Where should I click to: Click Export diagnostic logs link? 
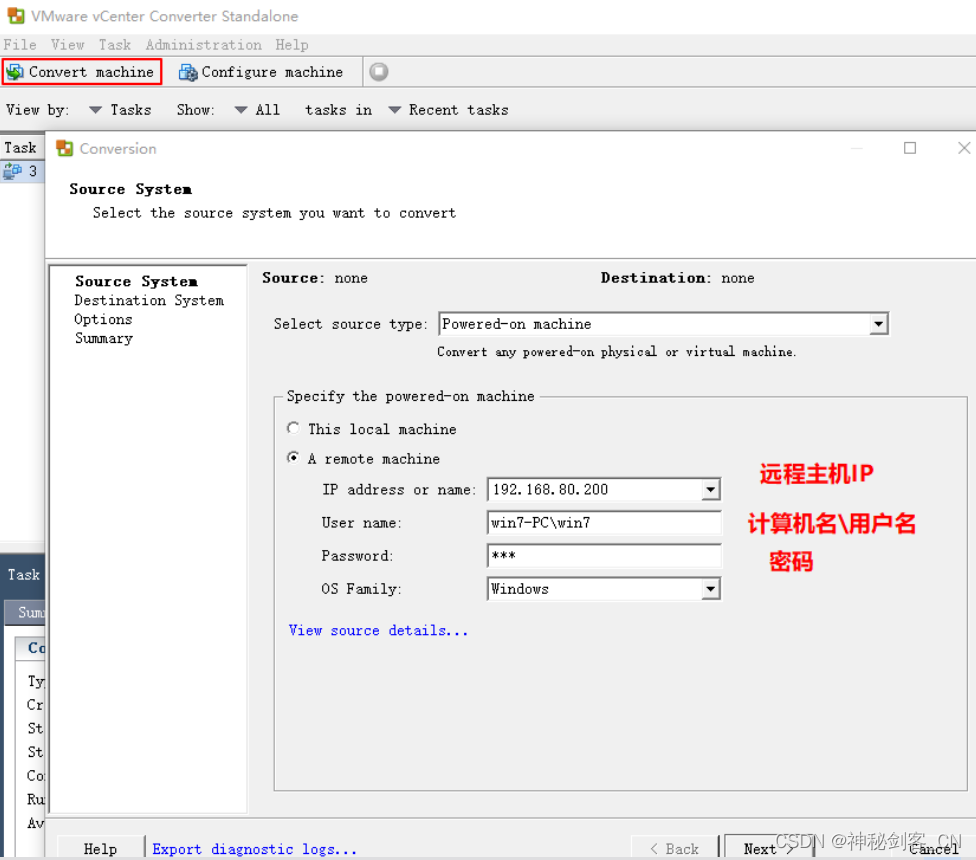pos(255,849)
